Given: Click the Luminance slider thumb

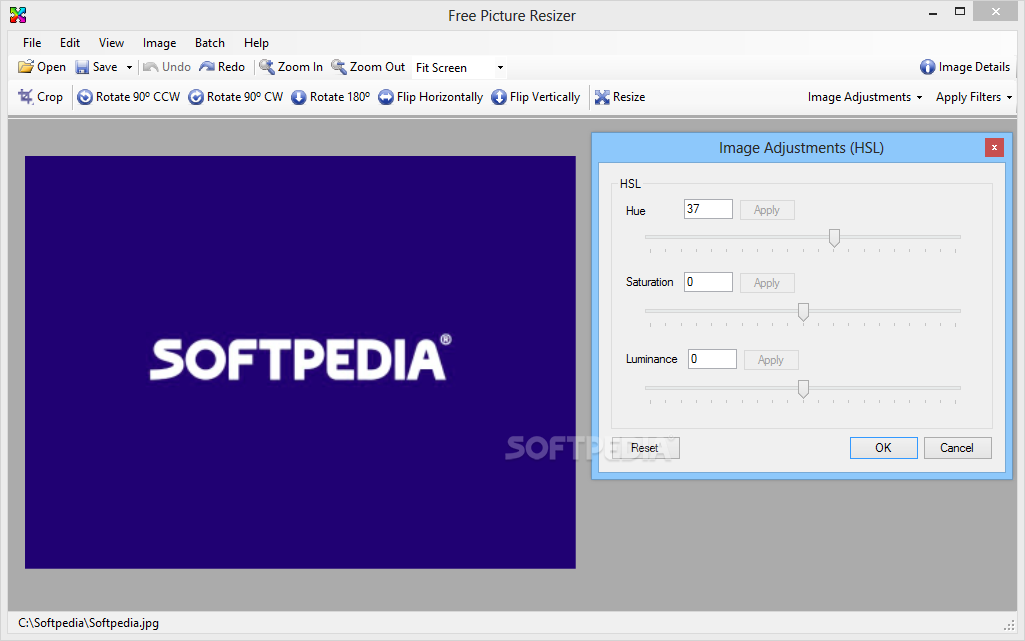Looking at the screenshot, I should (x=803, y=389).
